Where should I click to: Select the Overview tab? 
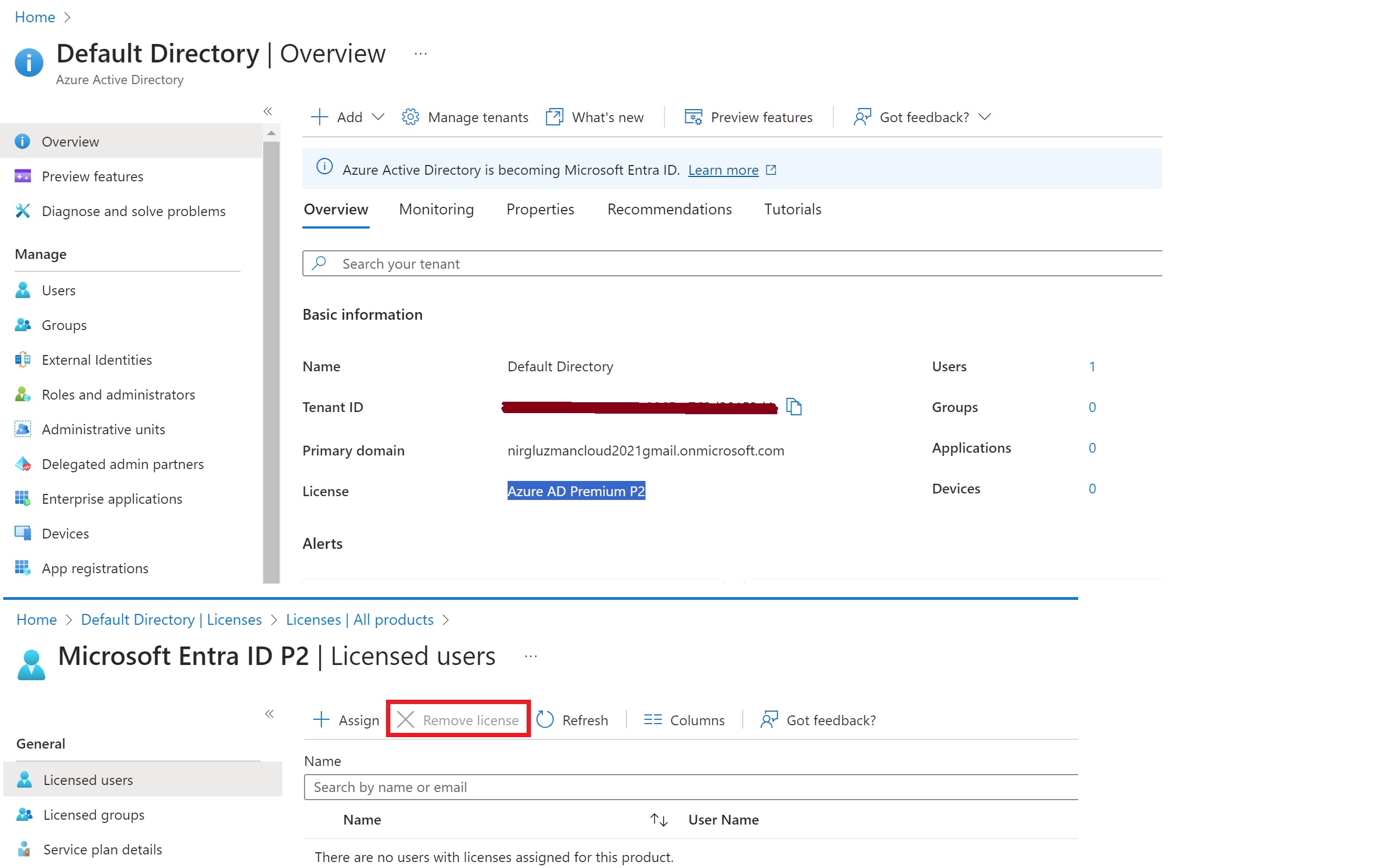[x=336, y=209]
